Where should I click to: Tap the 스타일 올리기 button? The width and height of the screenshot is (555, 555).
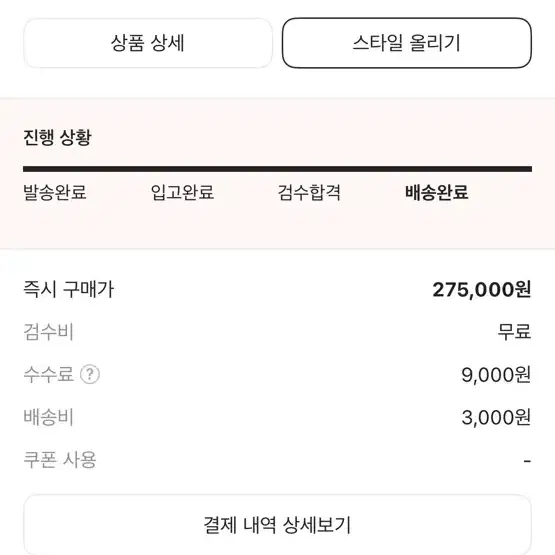[407, 43]
